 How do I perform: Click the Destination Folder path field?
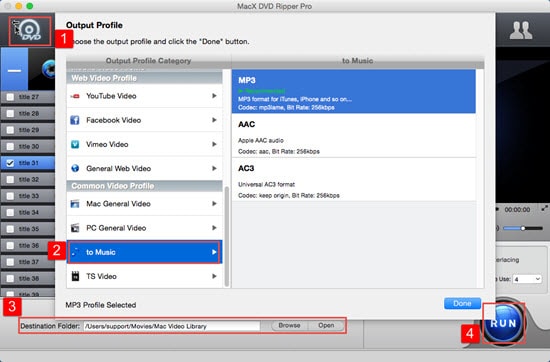click(172, 326)
